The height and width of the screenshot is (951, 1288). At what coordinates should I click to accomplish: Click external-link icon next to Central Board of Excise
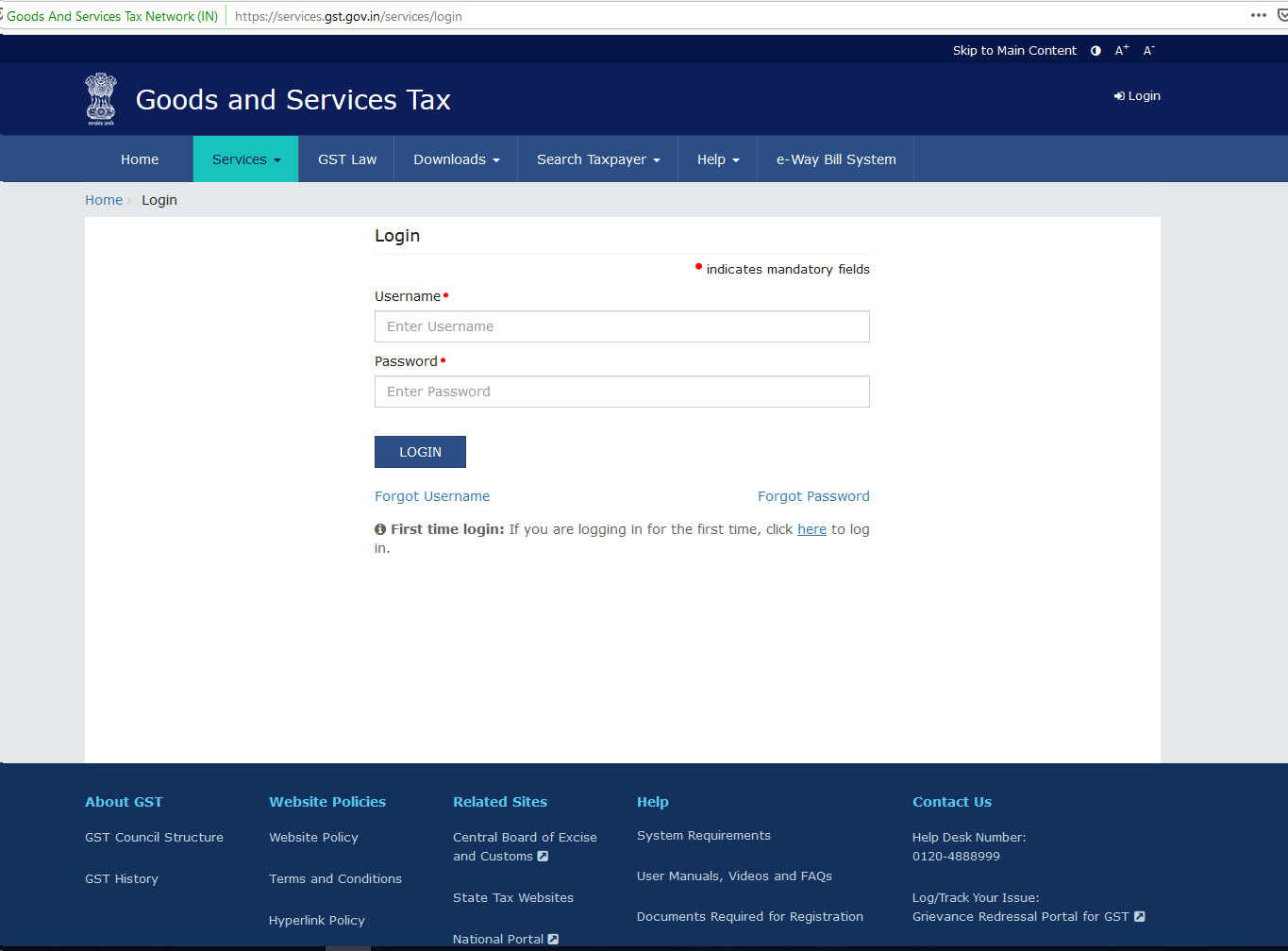[x=542, y=856]
